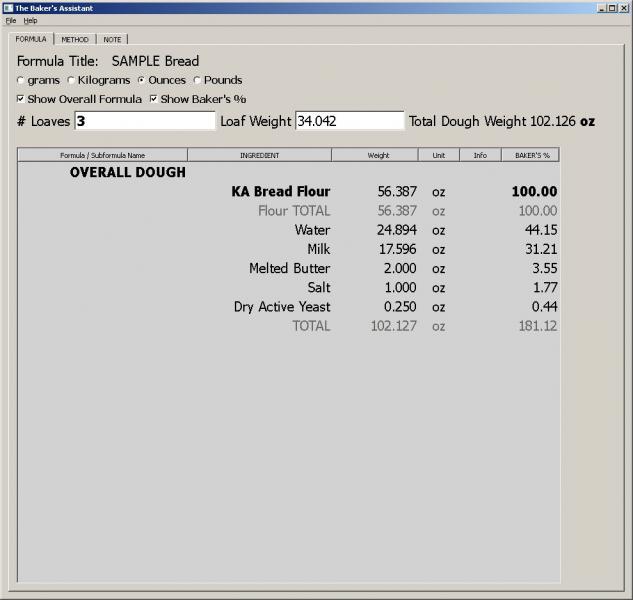Image resolution: width=633 pixels, height=600 pixels.
Task: Click the # Loaves input field
Action: pyautogui.click(x=144, y=121)
